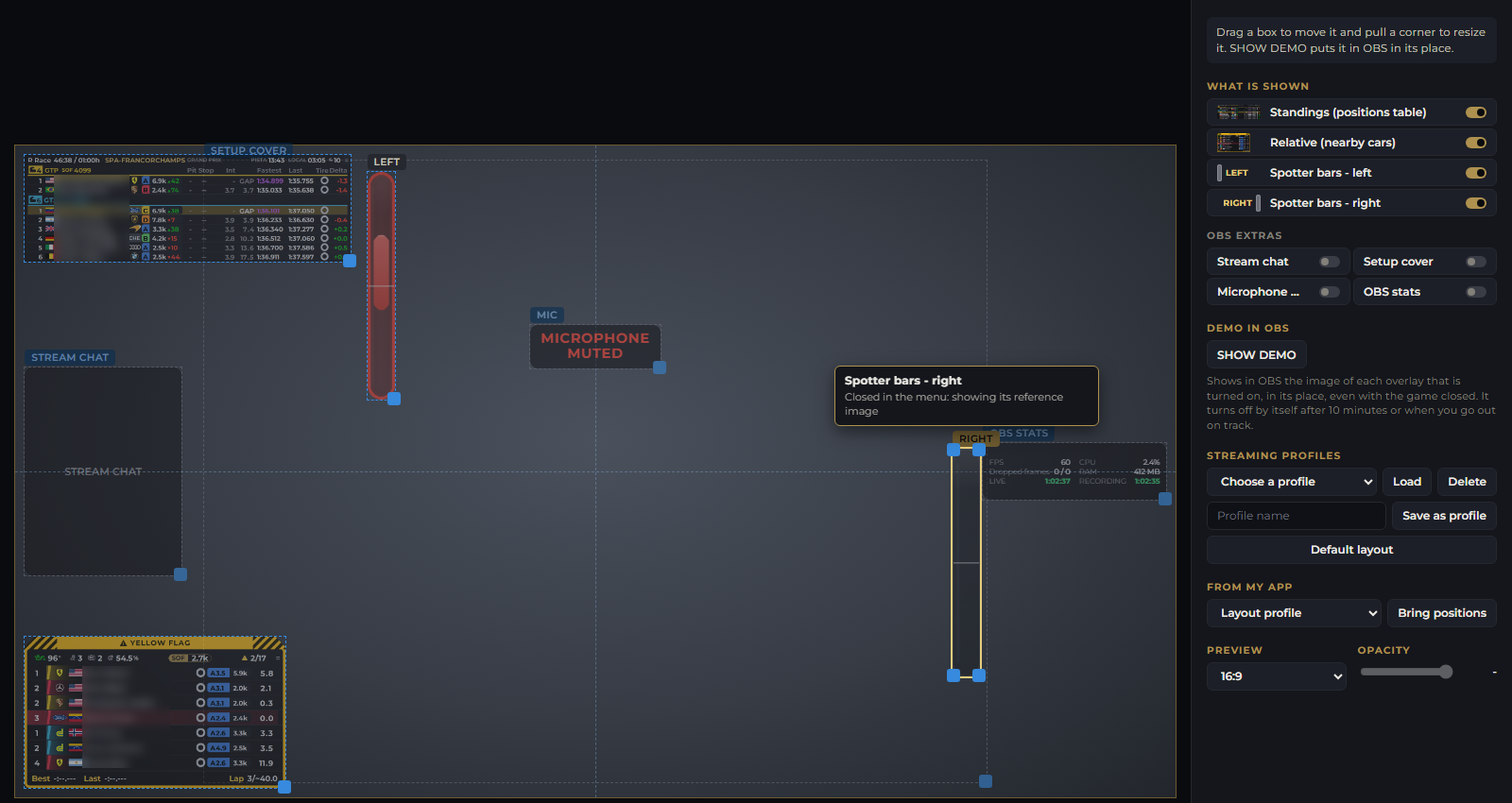Screen dimensions: 1512x803
Task: Click the RIGHT badge beside Spotter bars - right
Action: pos(1241,203)
